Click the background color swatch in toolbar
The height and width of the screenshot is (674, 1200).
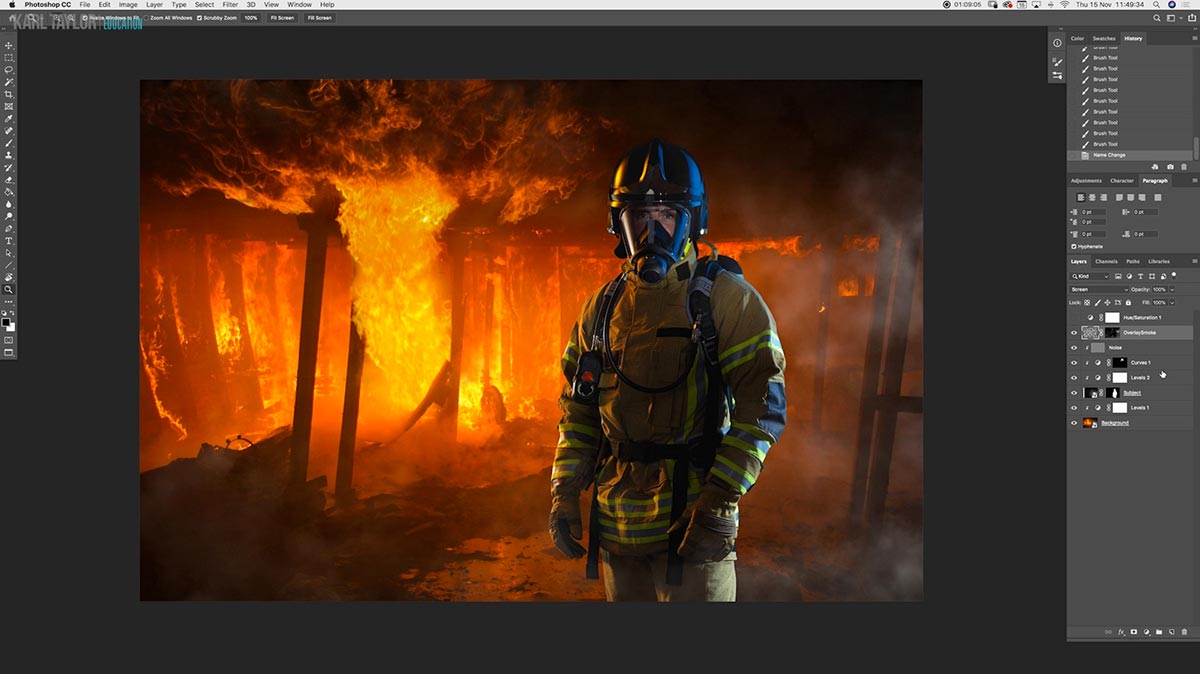12,327
